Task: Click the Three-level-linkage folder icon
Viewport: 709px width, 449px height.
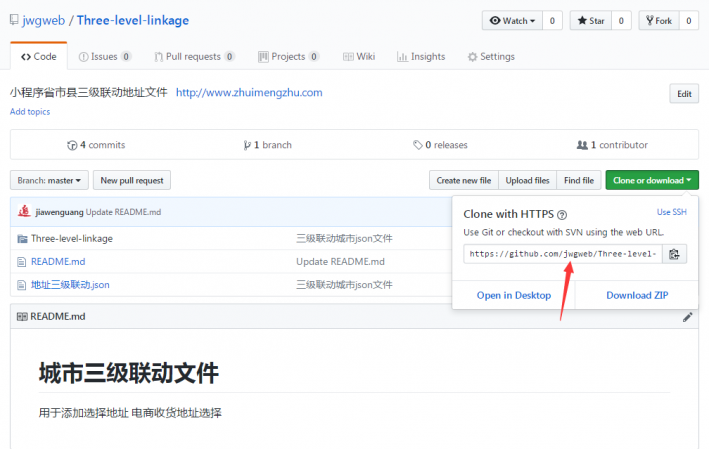Action: coord(22,239)
